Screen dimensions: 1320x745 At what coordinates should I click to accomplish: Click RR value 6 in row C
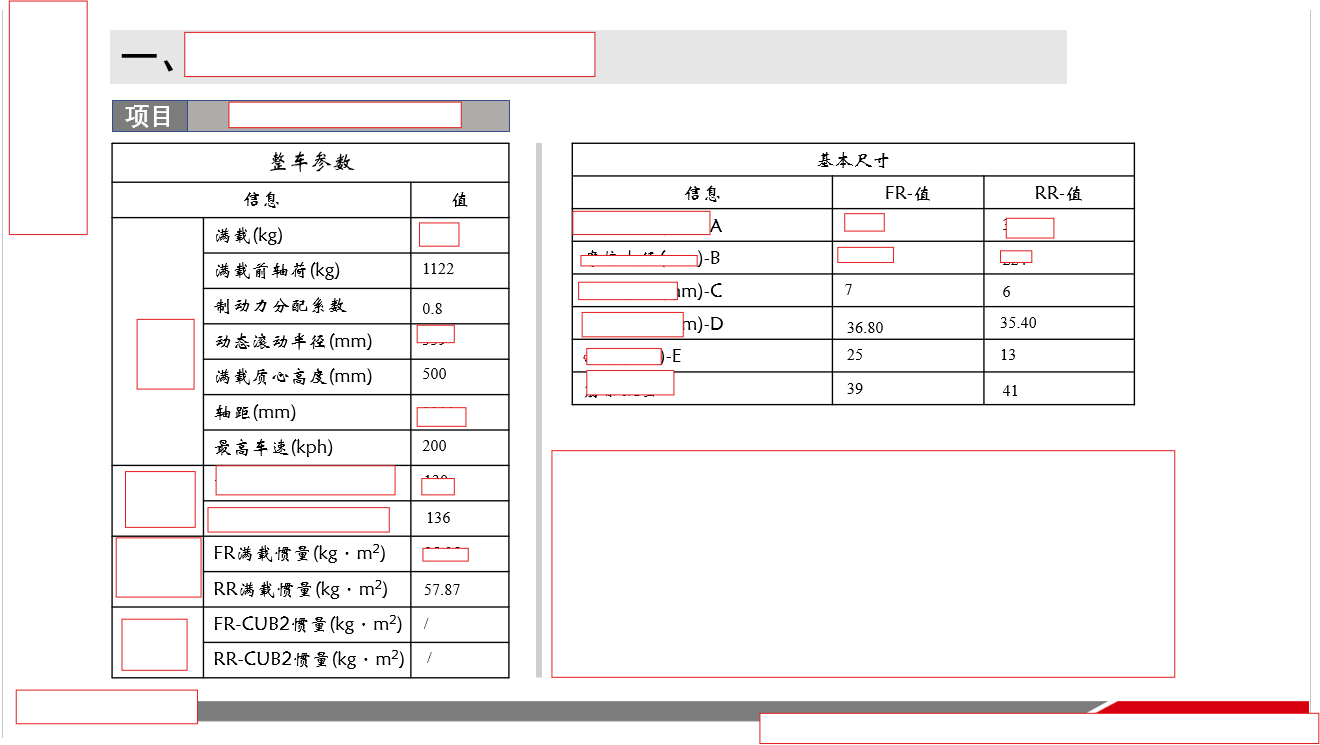(1007, 292)
